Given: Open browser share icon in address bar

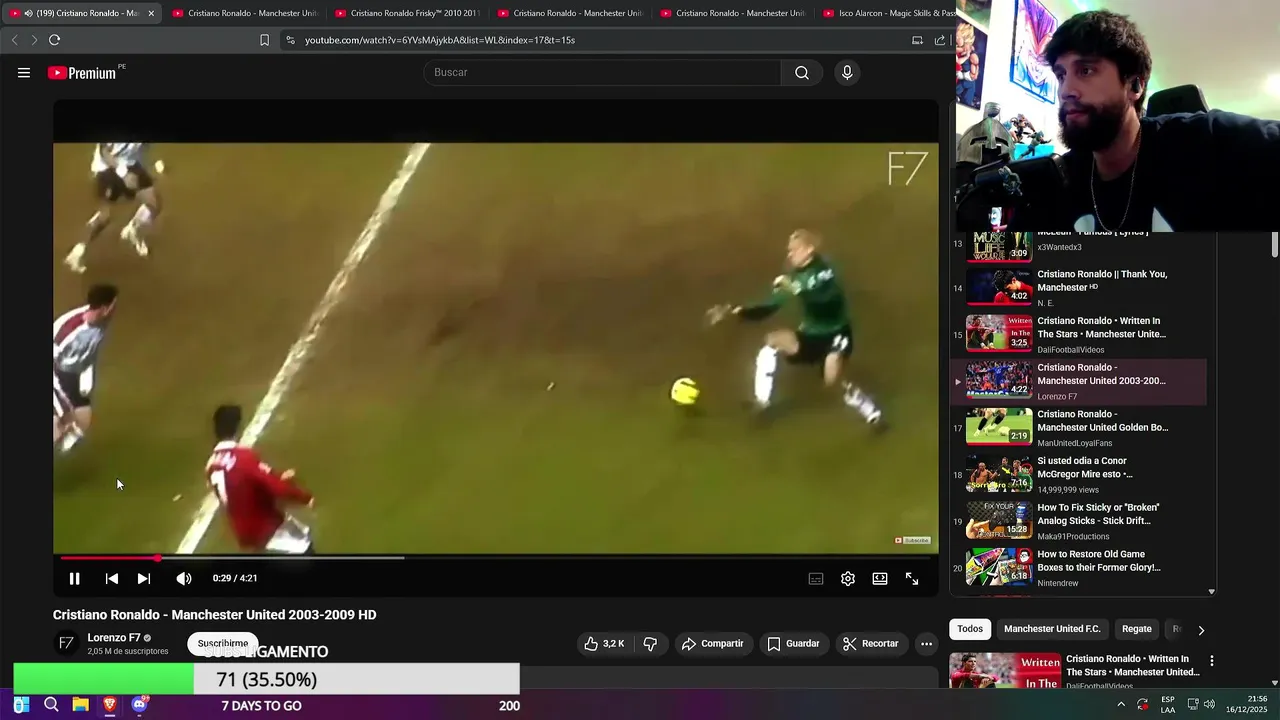Looking at the screenshot, I should [x=940, y=40].
